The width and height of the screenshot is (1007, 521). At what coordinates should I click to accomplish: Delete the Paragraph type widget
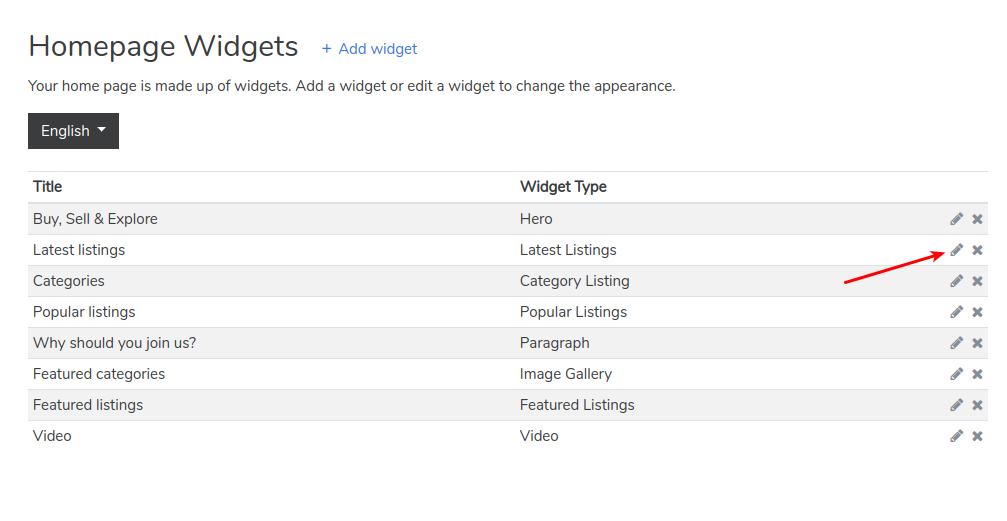pyautogui.click(x=978, y=343)
